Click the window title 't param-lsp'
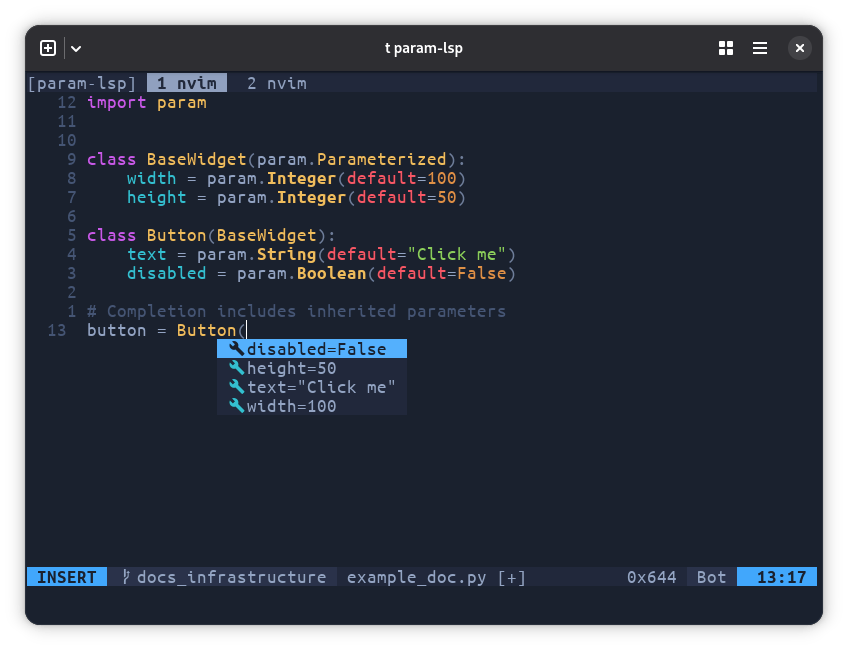The height and width of the screenshot is (650, 848). (423, 48)
